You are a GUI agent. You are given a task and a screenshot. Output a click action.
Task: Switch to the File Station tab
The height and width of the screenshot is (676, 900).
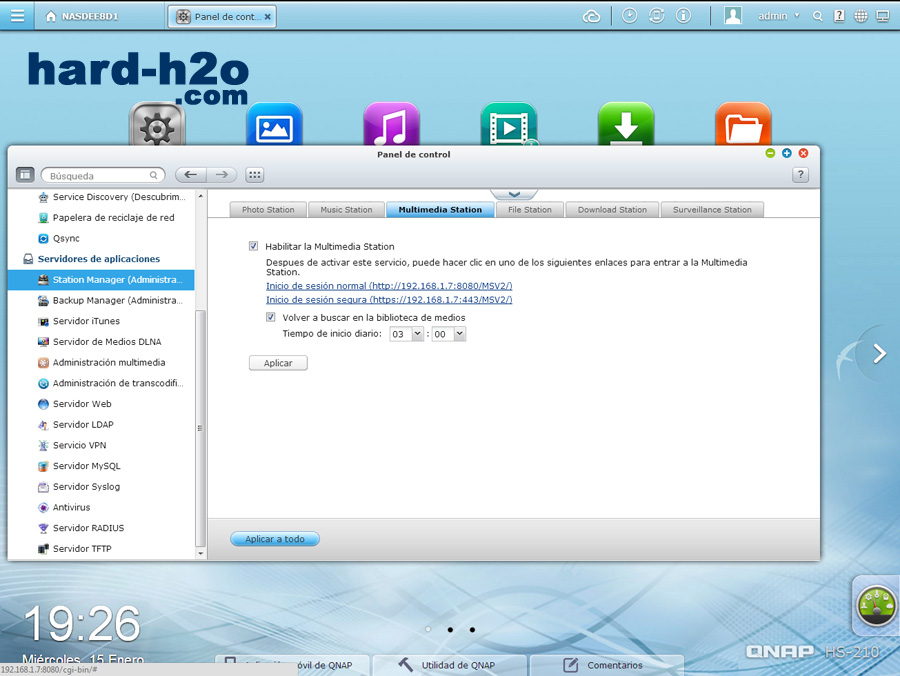click(x=530, y=209)
